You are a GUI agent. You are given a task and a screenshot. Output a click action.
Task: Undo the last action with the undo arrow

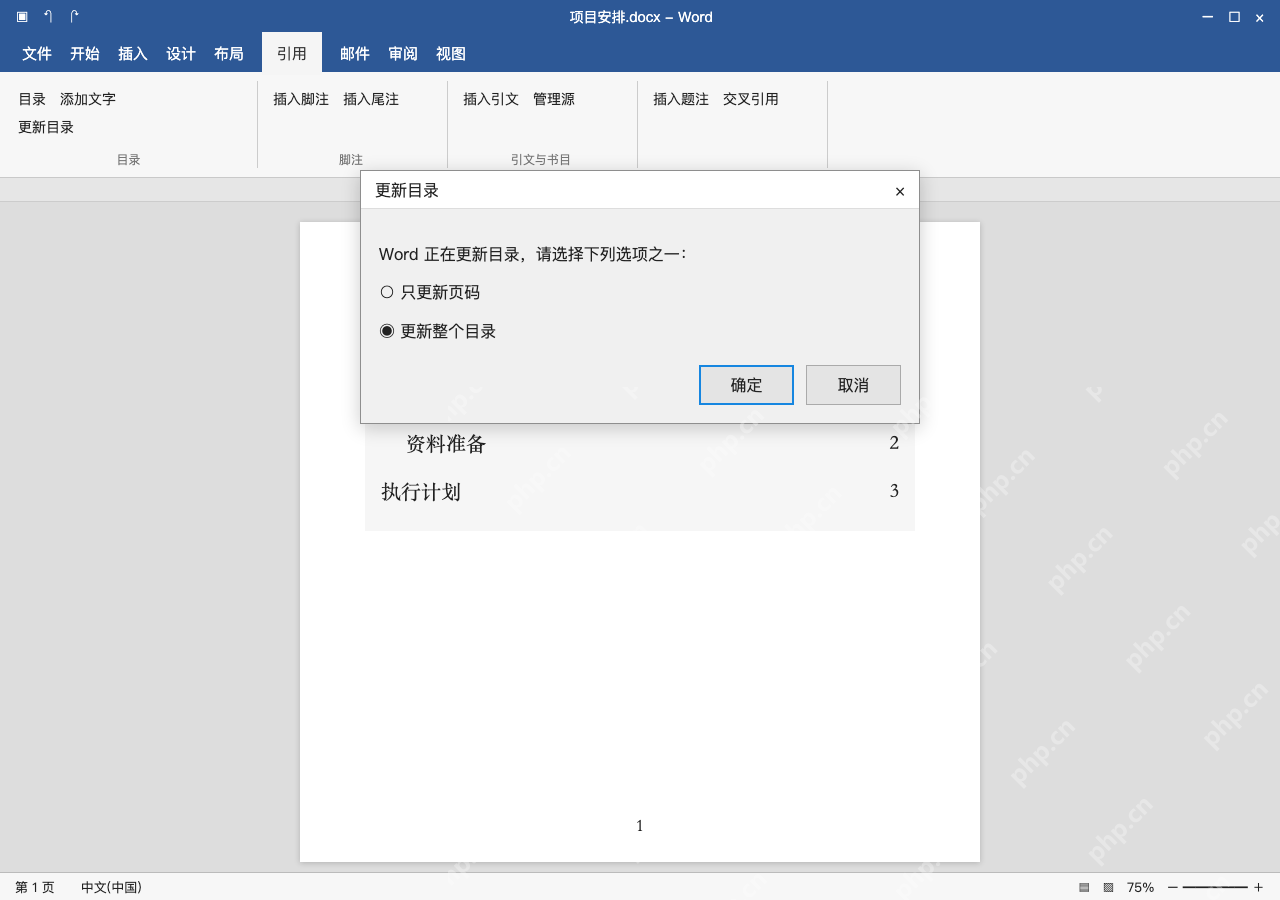pos(48,17)
